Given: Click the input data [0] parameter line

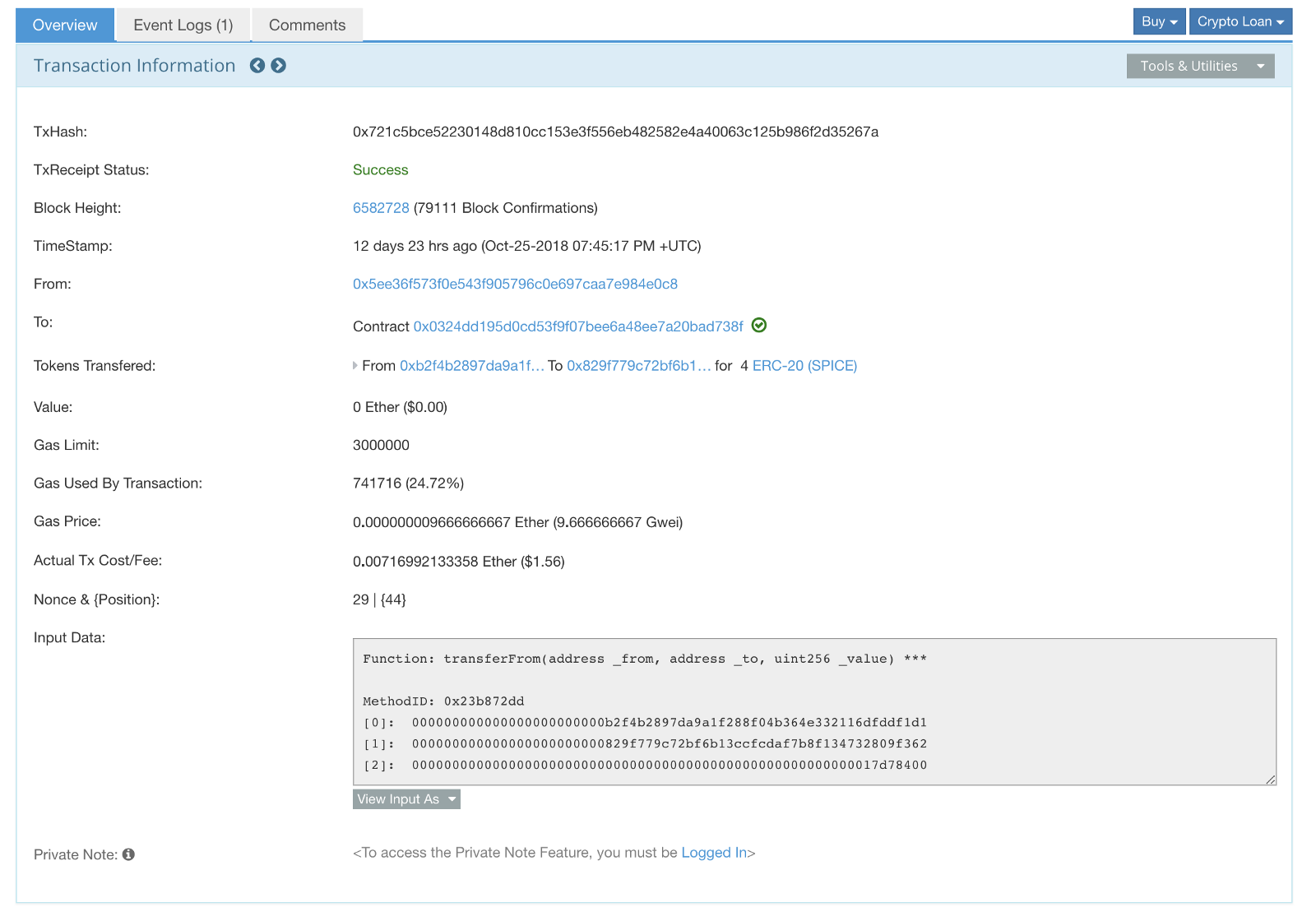Looking at the screenshot, I should pyautogui.click(x=645, y=723).
